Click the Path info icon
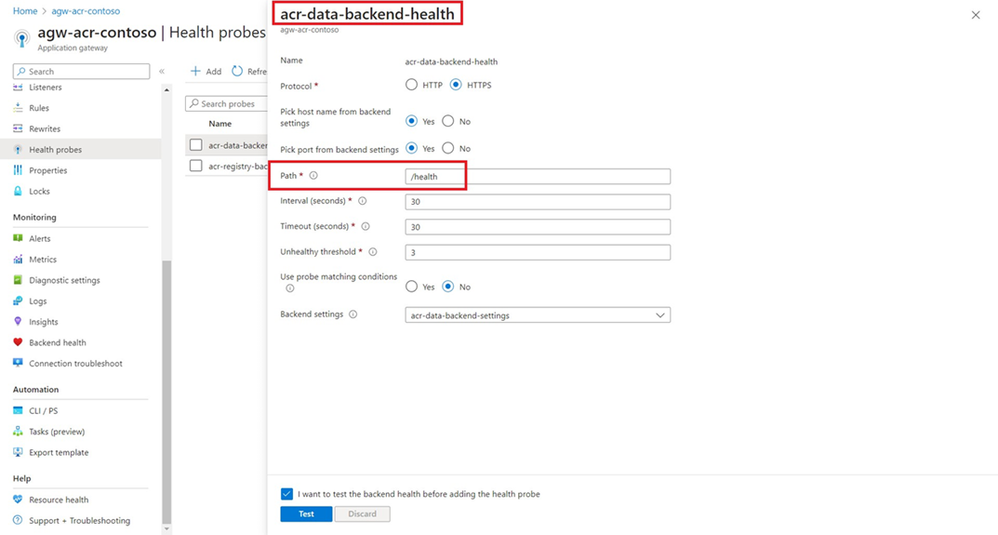Viewport: 998px width, 535px height. tap(313, 176)
